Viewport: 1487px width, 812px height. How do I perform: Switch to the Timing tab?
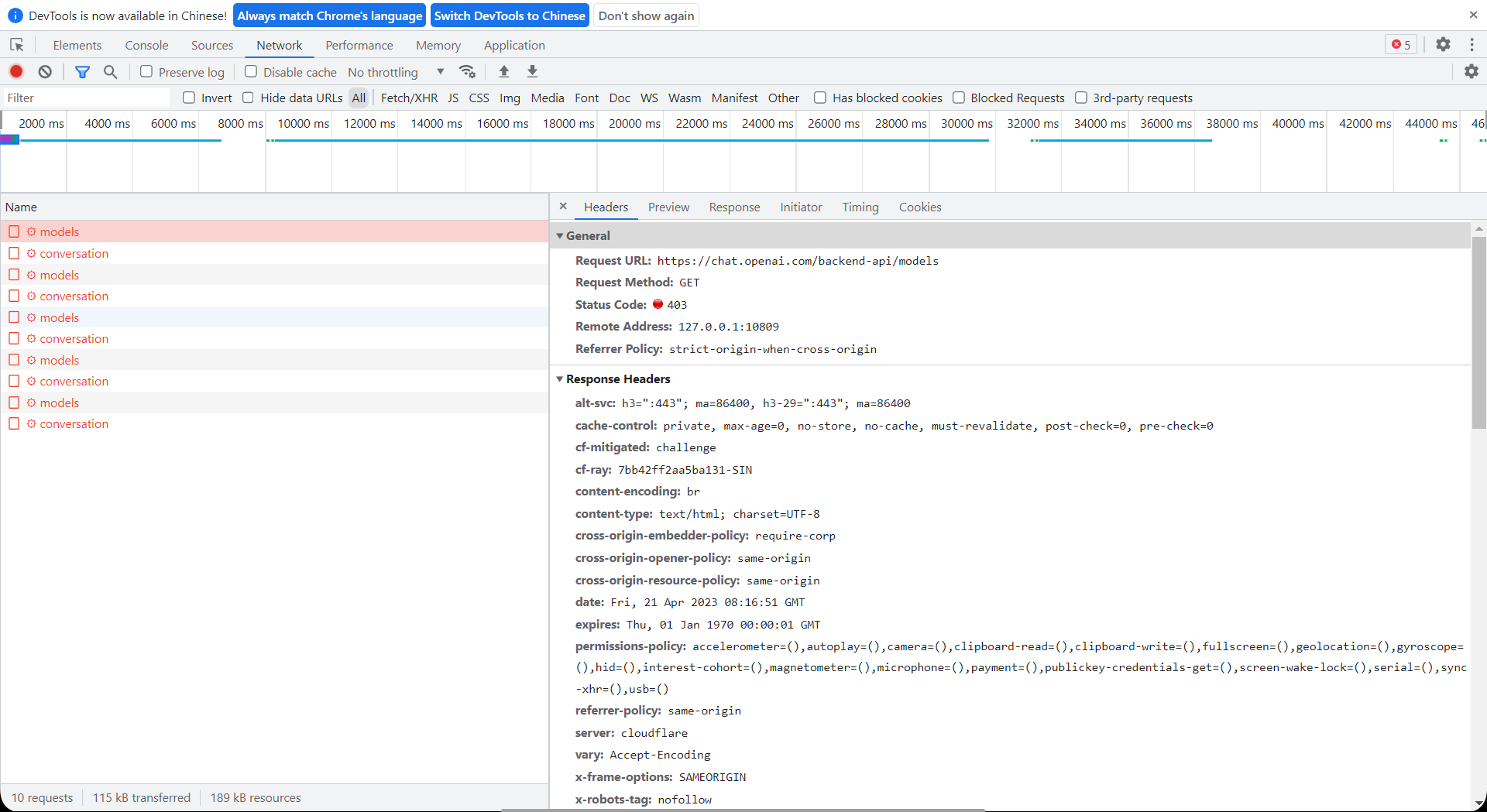pos(860,207)
